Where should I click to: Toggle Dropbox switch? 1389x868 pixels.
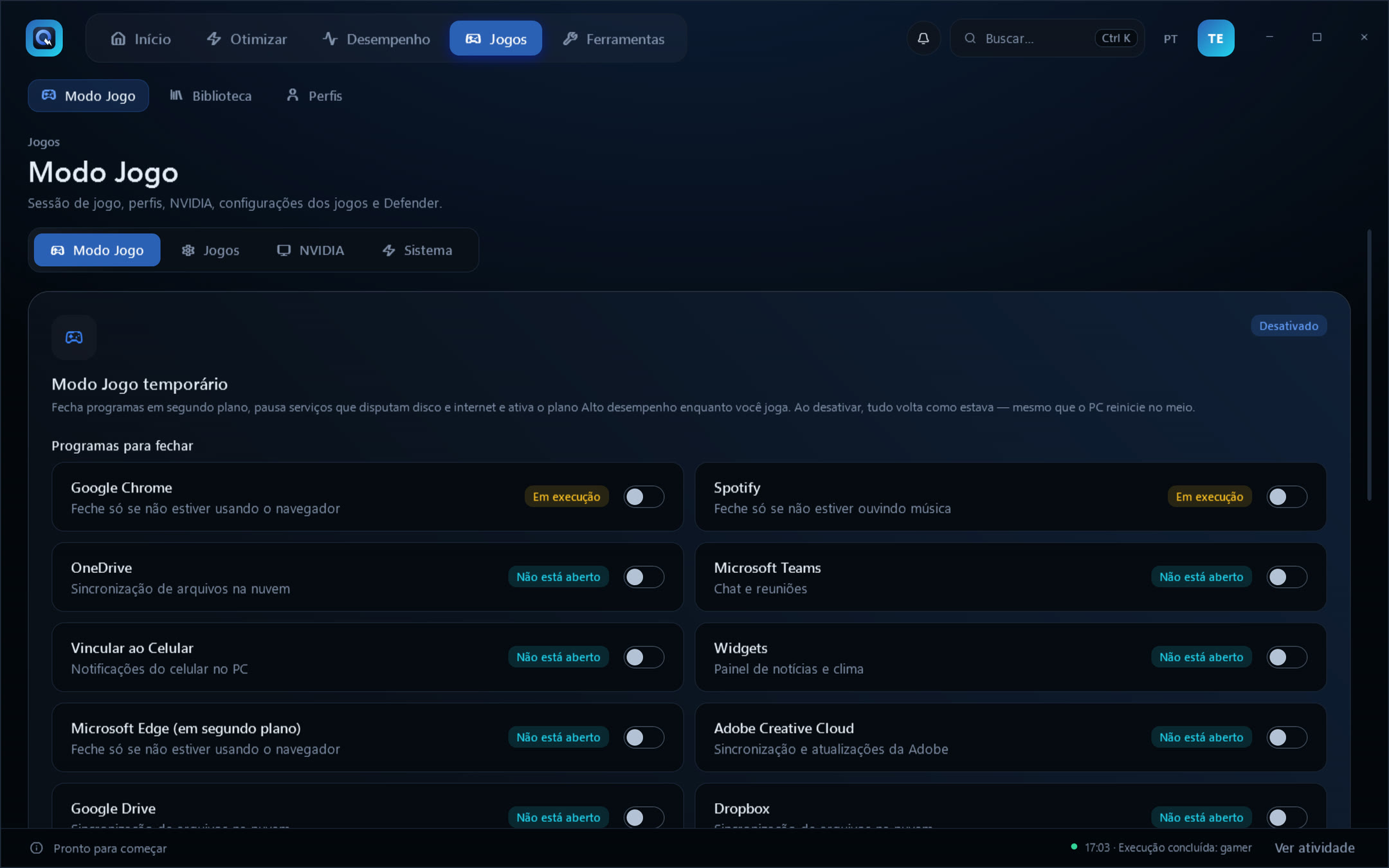pos(1287,817)
